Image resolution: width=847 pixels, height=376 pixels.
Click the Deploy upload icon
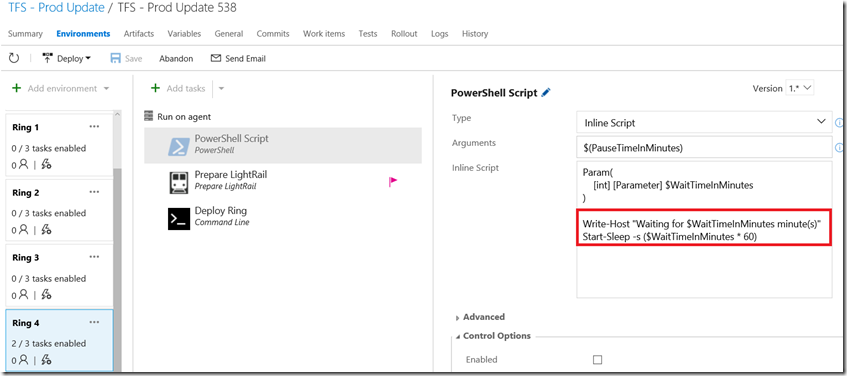click(48, 58)
